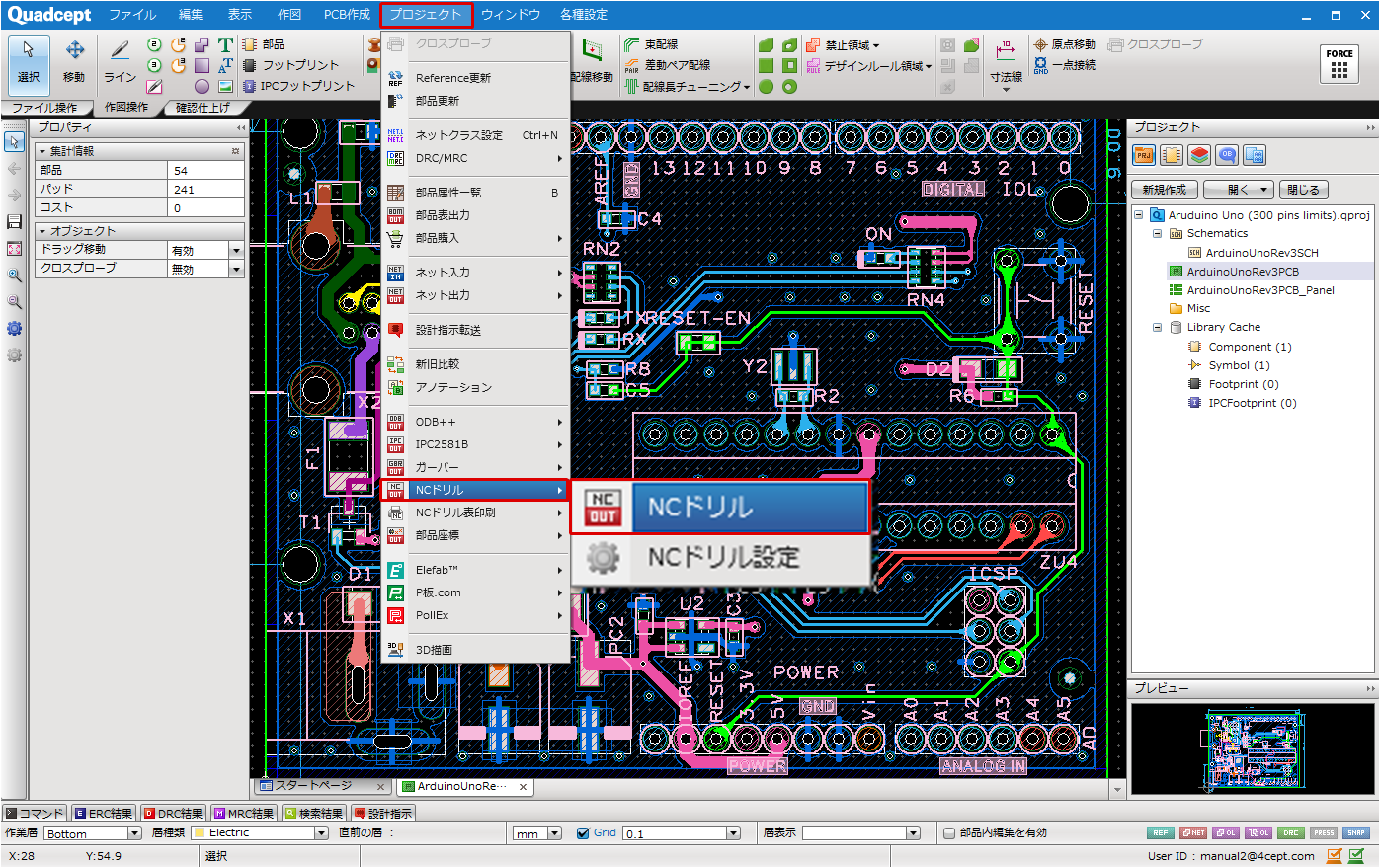
Task: Click the 開く button in project panel
Action: coord(1239,190)
